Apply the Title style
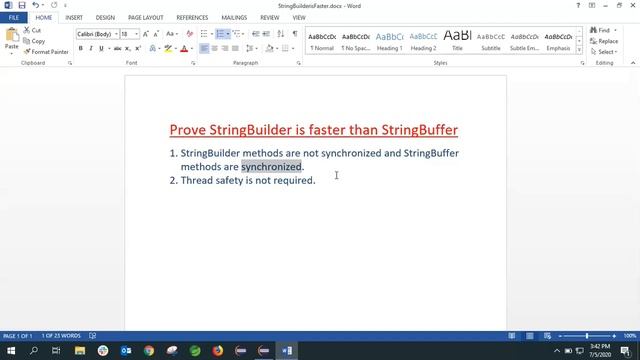Viewport: 640px width, 360px height. (457, 41)
